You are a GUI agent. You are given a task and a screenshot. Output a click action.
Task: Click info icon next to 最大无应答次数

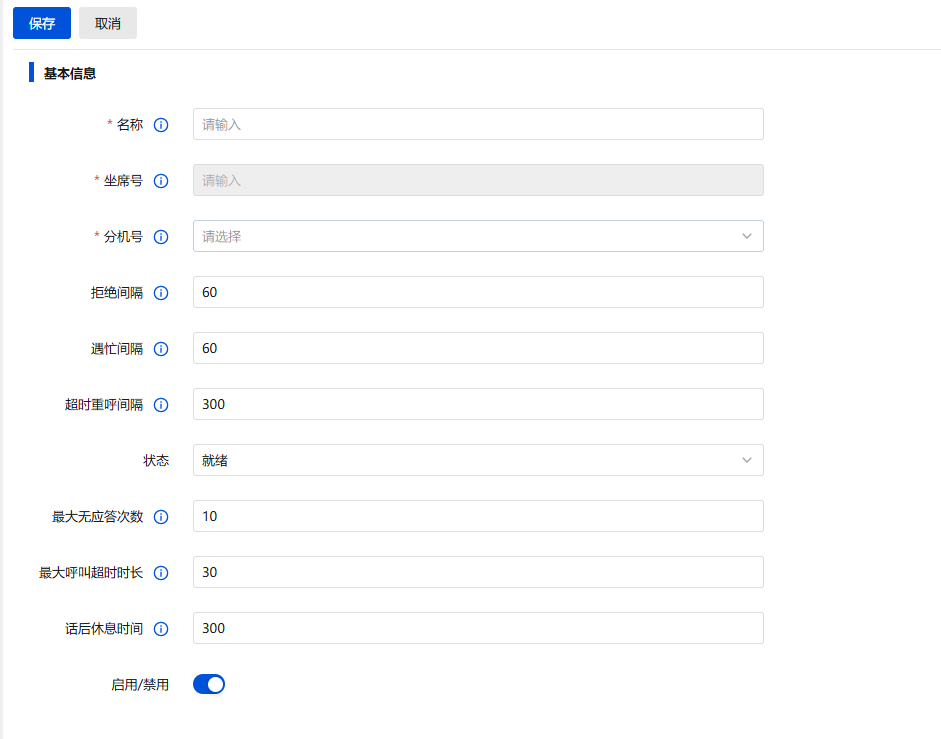161,517
